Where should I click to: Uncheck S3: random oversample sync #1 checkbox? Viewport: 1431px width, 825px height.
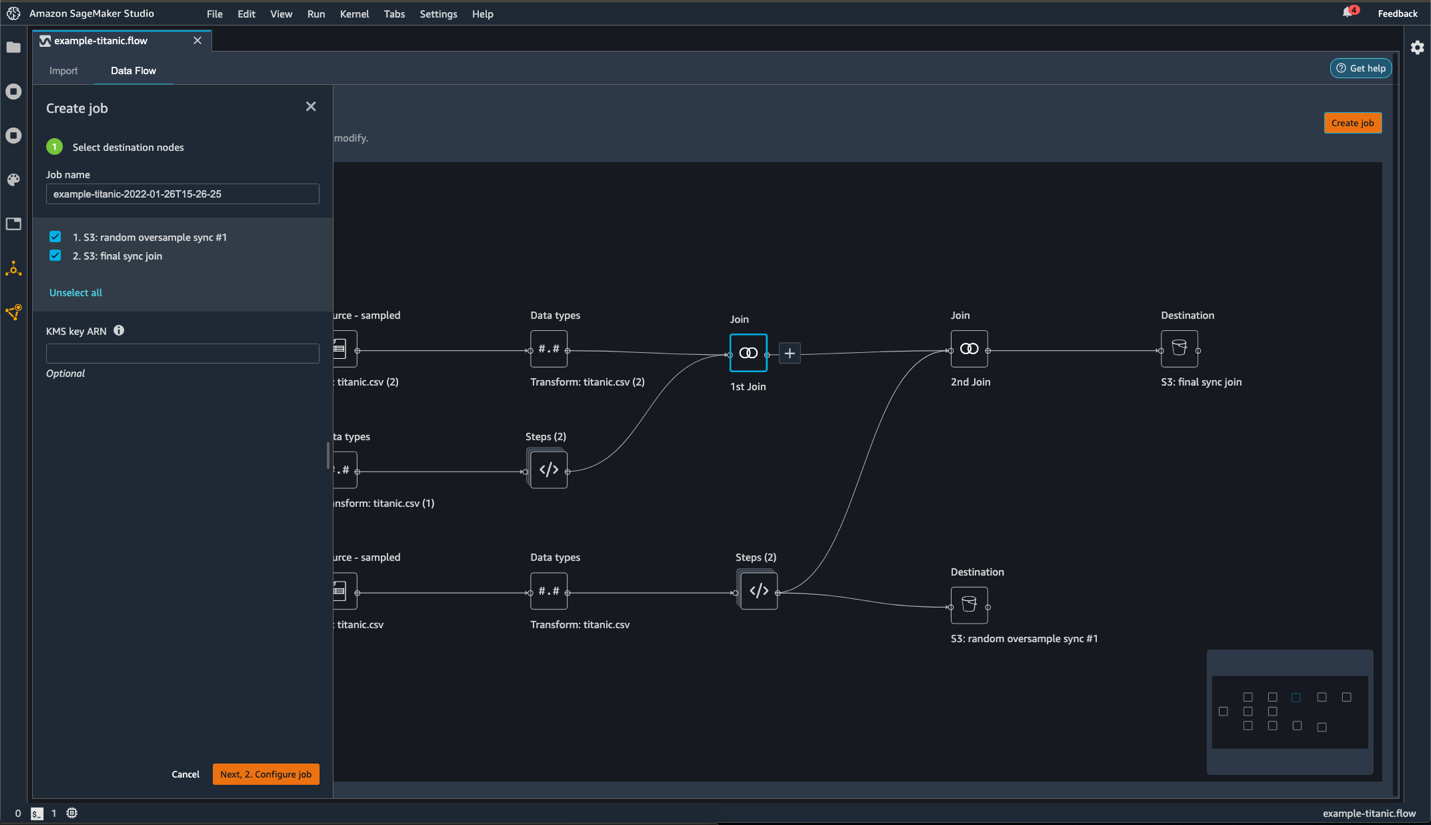55,237
